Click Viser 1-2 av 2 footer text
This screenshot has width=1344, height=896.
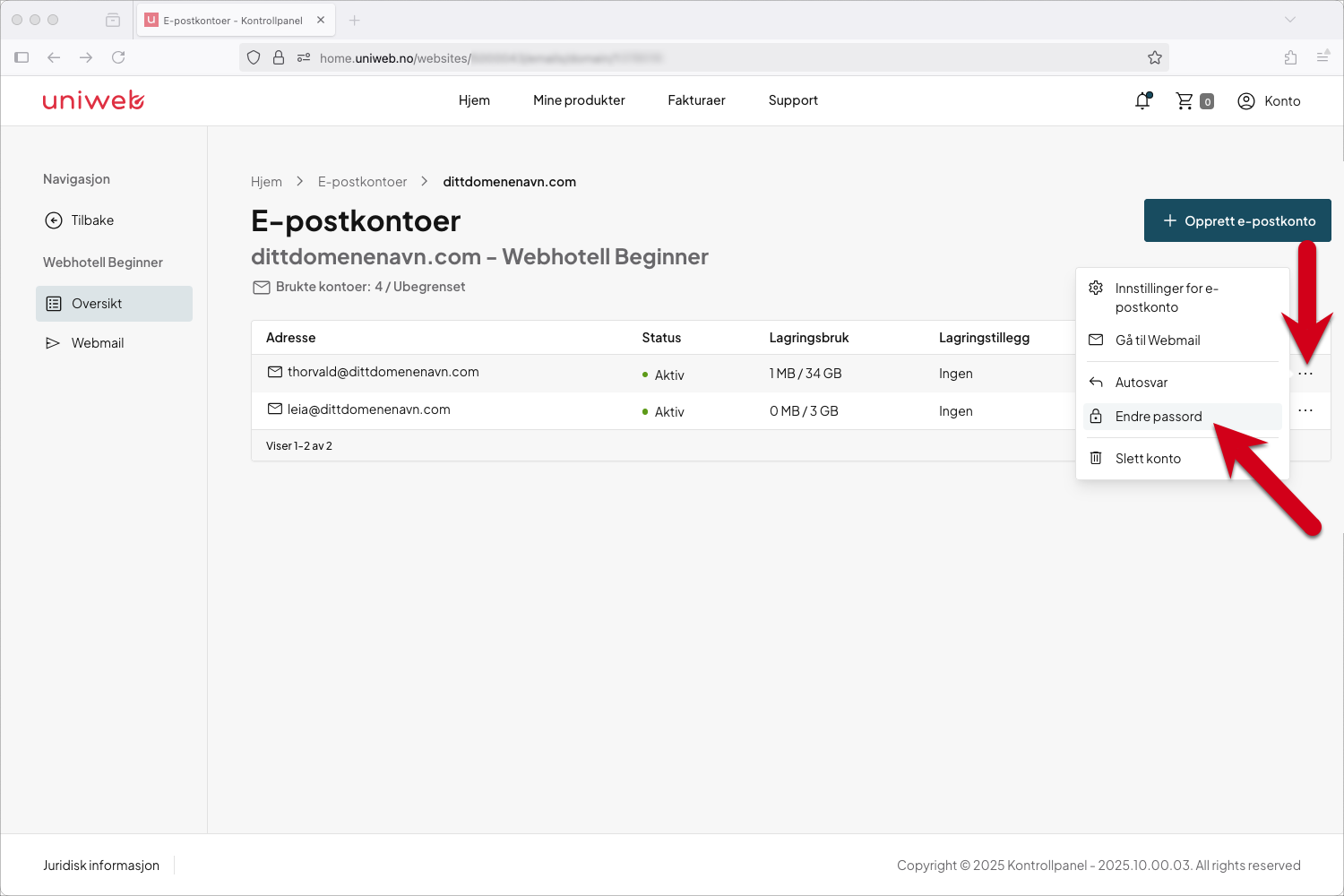tap(299, 446)
